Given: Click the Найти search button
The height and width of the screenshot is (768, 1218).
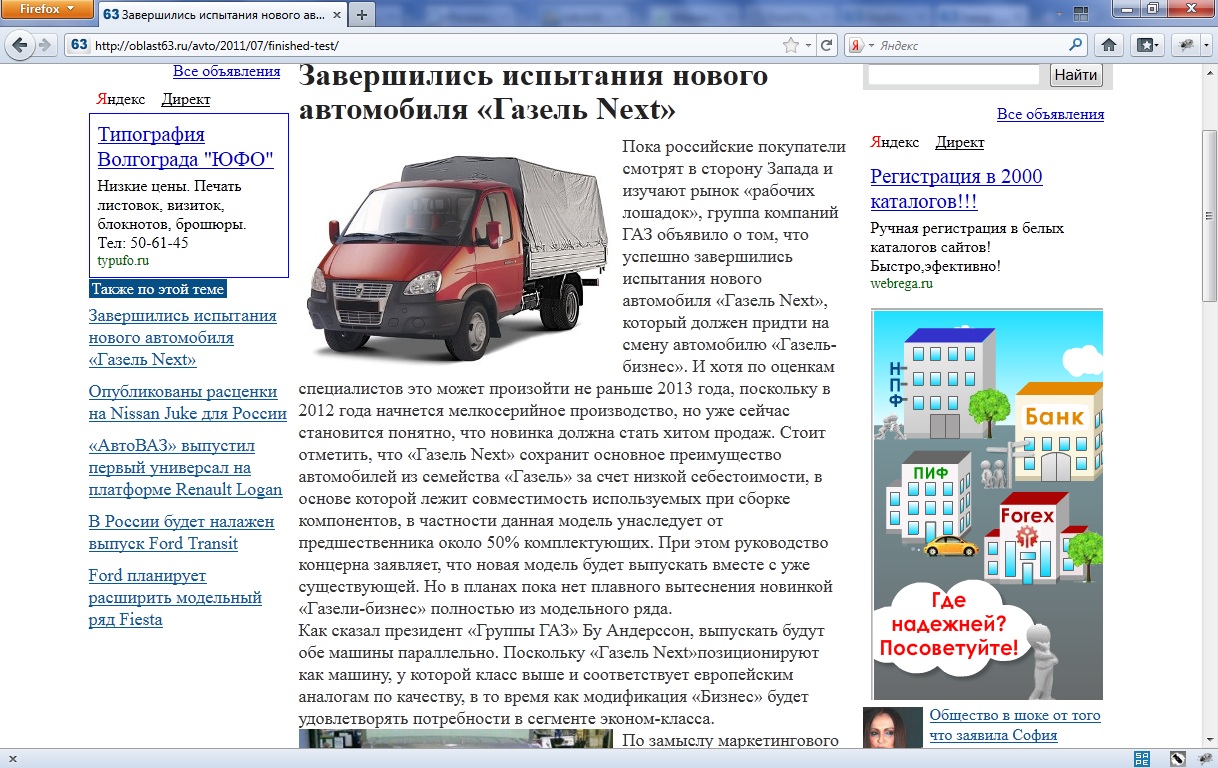Looking at the screenshot, I should pyautogui.click(x=1076, y=75).
